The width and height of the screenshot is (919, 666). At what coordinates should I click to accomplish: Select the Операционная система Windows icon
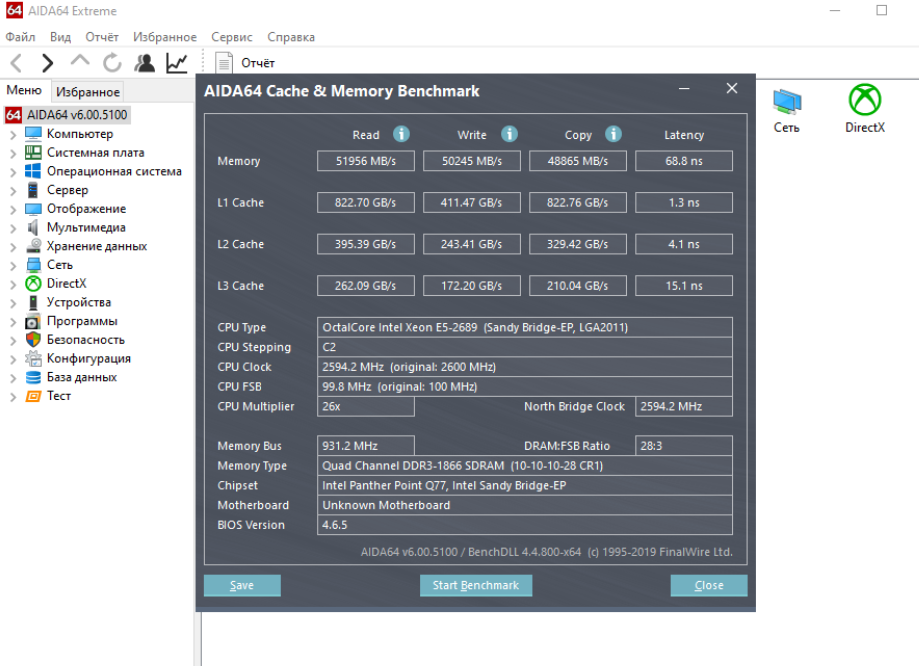pos(33,171)
